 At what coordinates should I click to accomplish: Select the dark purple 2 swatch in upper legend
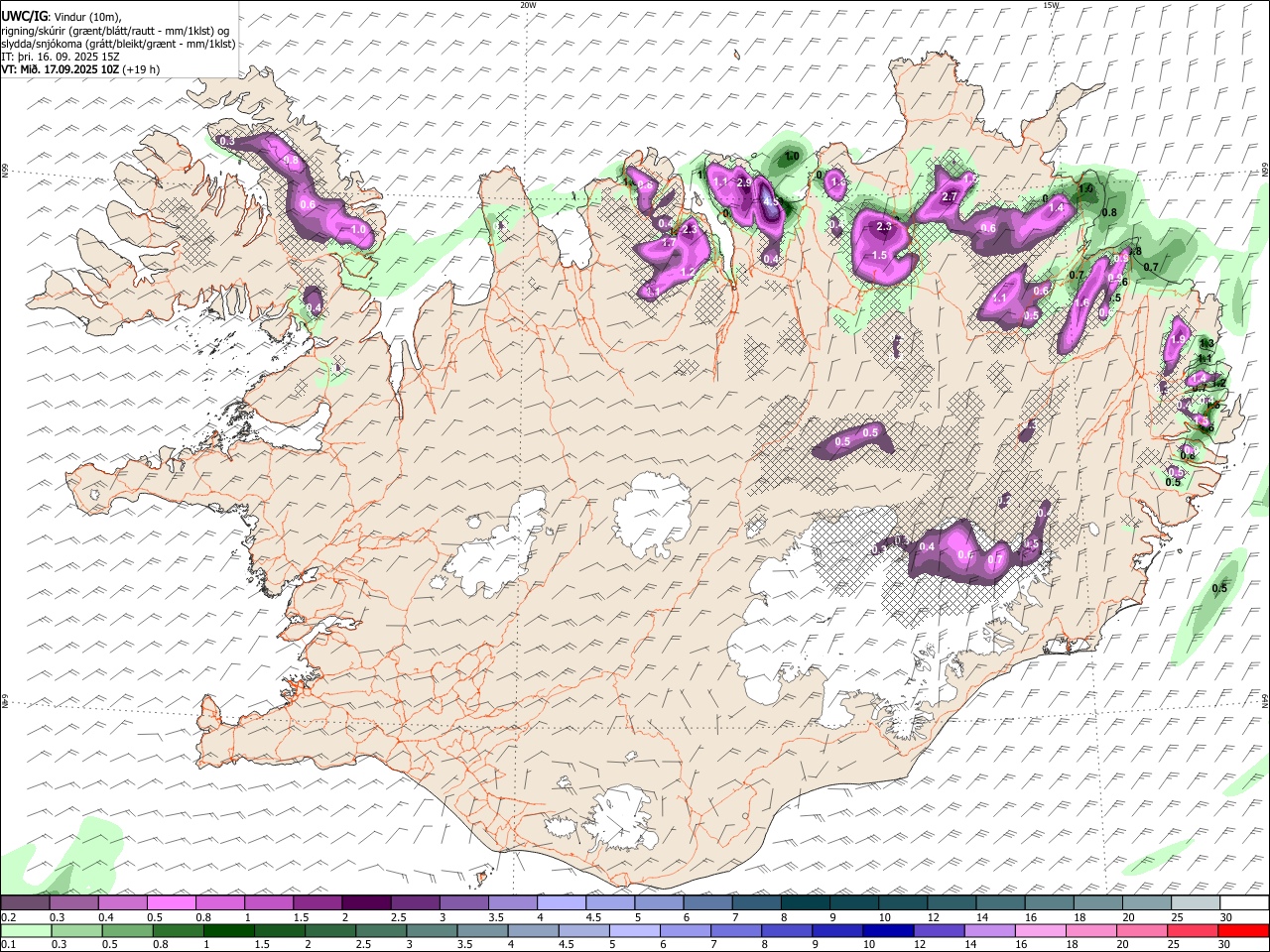pyautogui.click(x=366, y=902)
